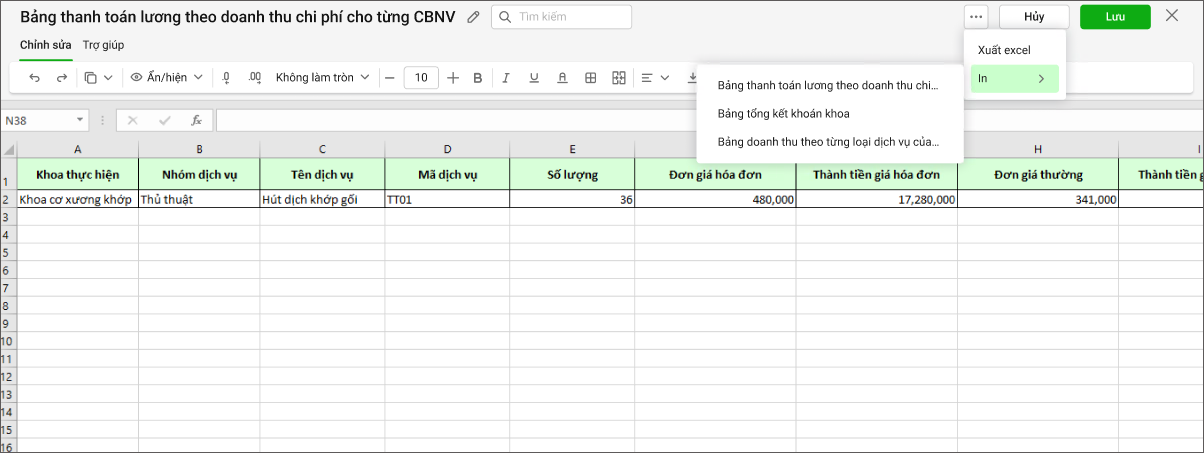Click the Lưu save button
The image size is (1204, 453).
click(x=1115, y=17)
